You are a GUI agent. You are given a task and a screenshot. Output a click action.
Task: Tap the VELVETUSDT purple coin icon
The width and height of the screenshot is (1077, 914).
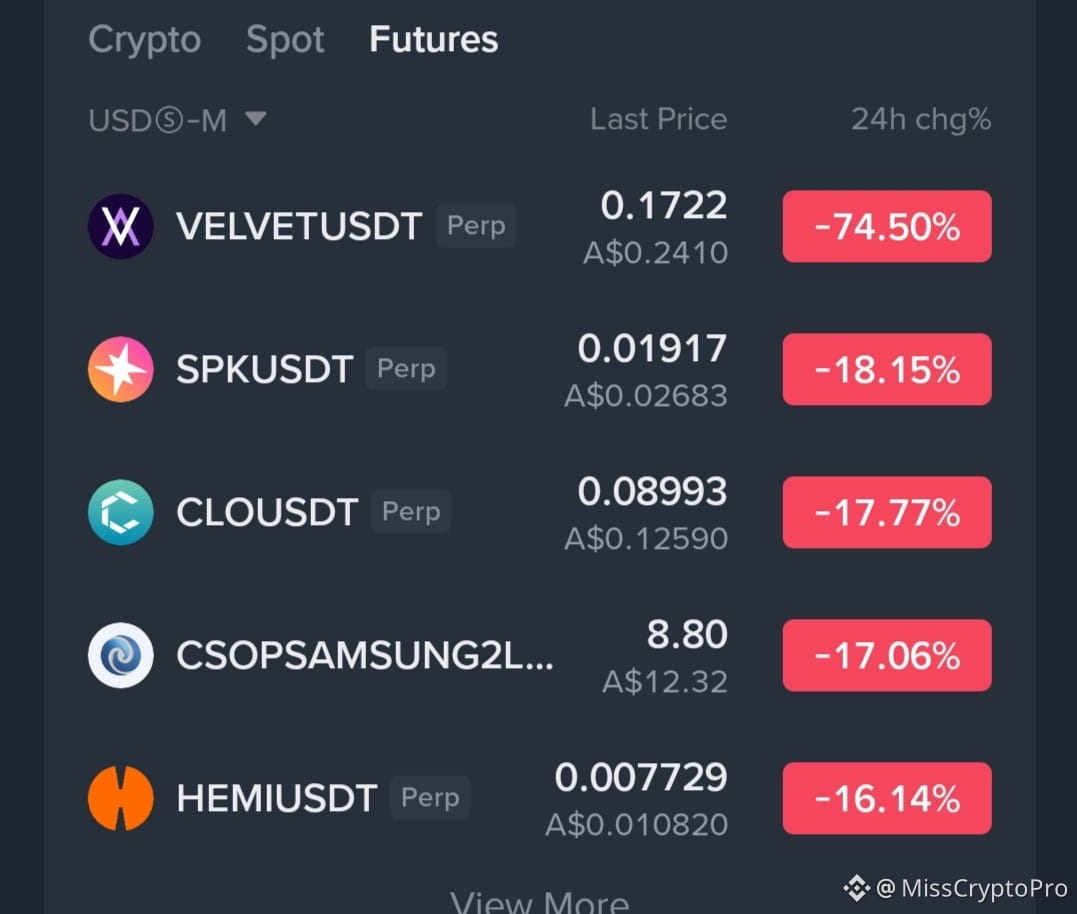pos(121,227)
